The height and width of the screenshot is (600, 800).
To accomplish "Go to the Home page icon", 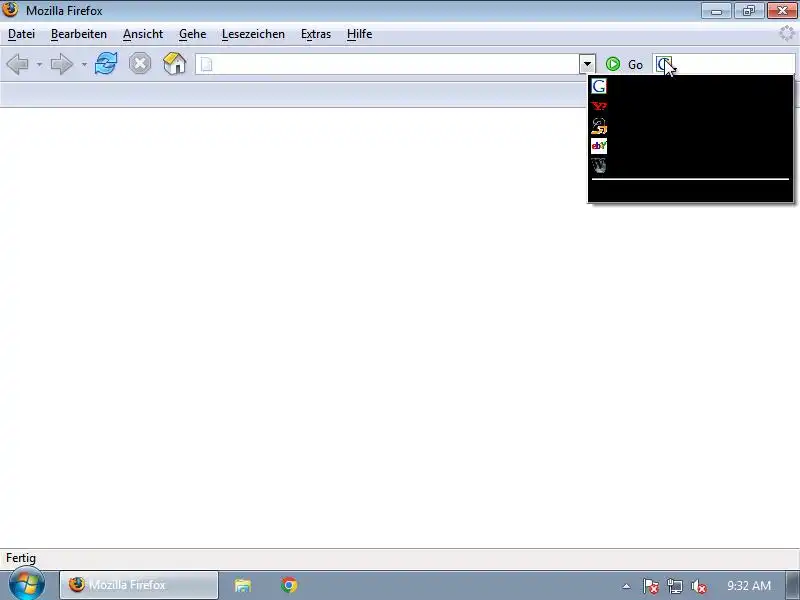I will (174, 64).
